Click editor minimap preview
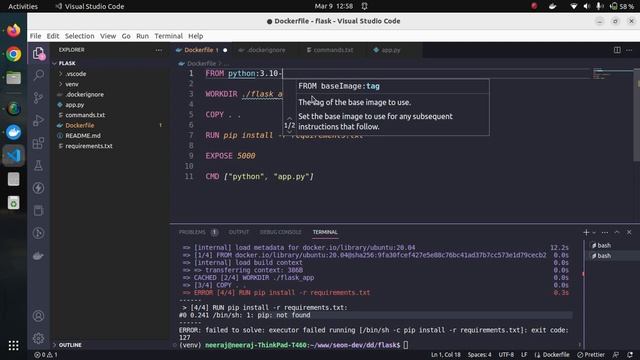The height and width of the screenshot is (360, 640). pyautogui.click(x=612, y=74)
